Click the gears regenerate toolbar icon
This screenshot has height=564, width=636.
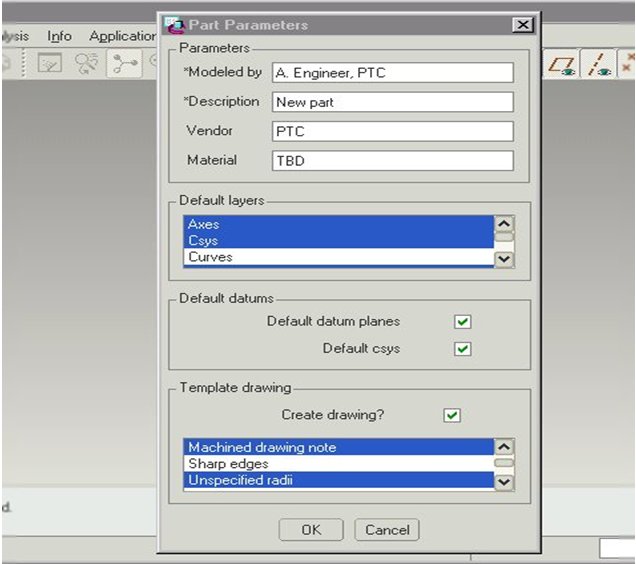pos(86,63)
